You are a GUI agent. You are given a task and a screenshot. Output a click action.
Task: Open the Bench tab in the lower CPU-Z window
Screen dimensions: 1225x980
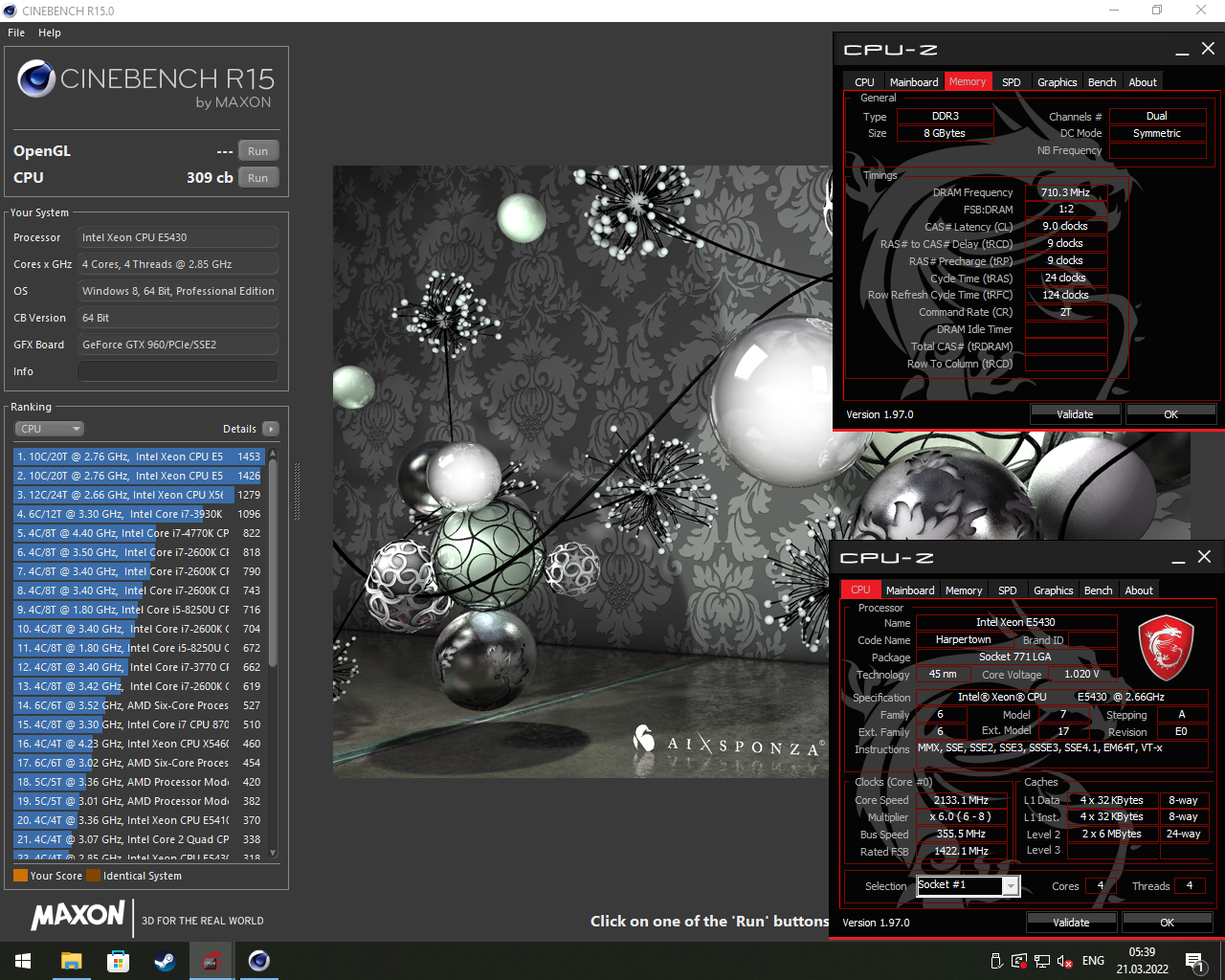[x=1099, y=590]
